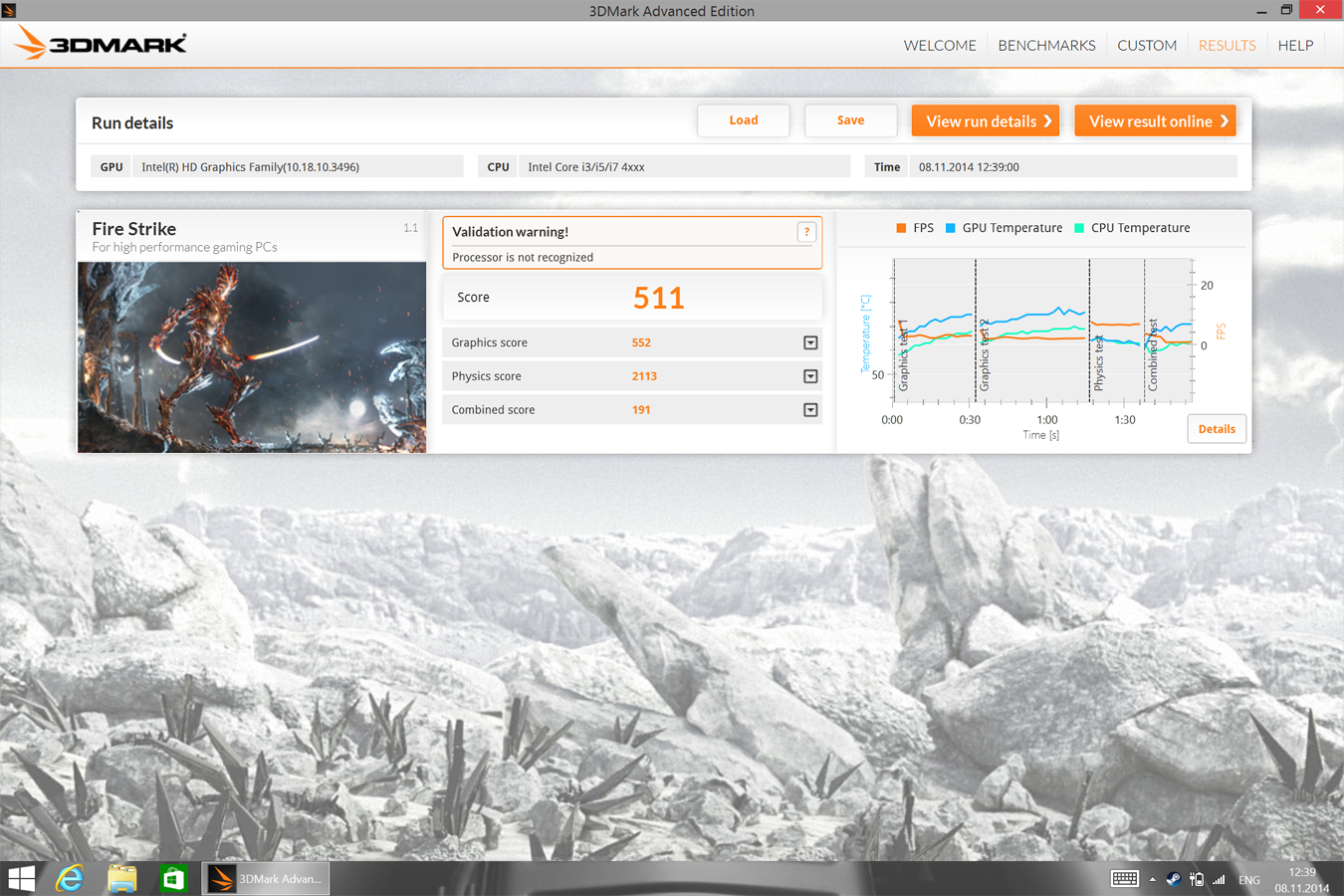
Task: Select the 3DMark Advanced taskbar button
Action: [x=266, y=879]
